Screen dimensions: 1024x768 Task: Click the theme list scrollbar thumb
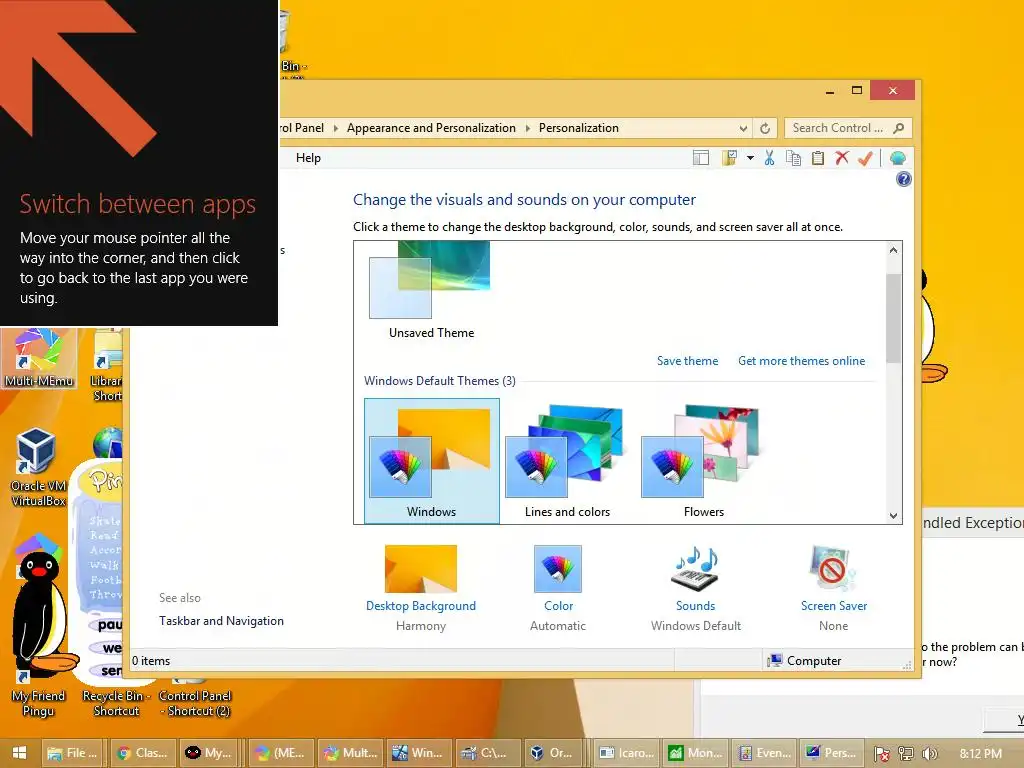pos(893,319)
